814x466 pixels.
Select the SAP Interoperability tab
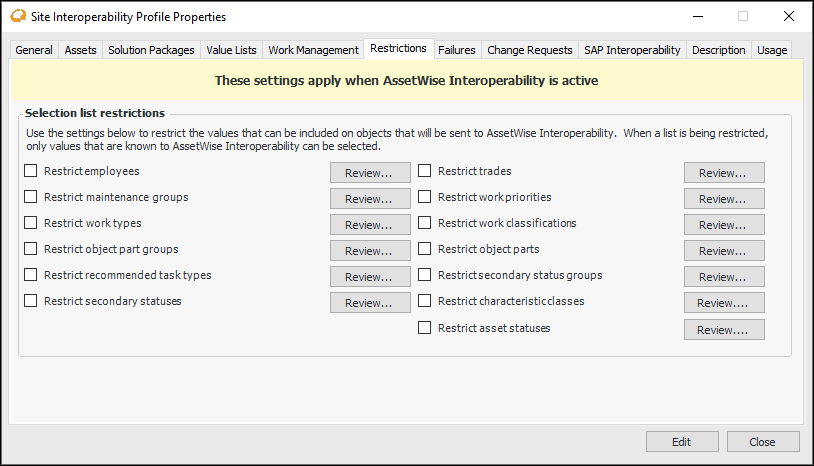click(x=631, y=50)
